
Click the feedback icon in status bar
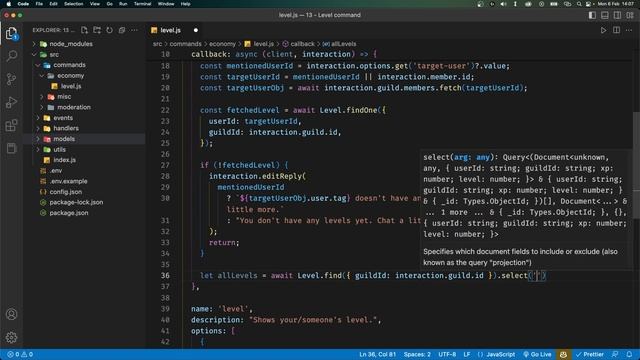[x=615, y=354]
